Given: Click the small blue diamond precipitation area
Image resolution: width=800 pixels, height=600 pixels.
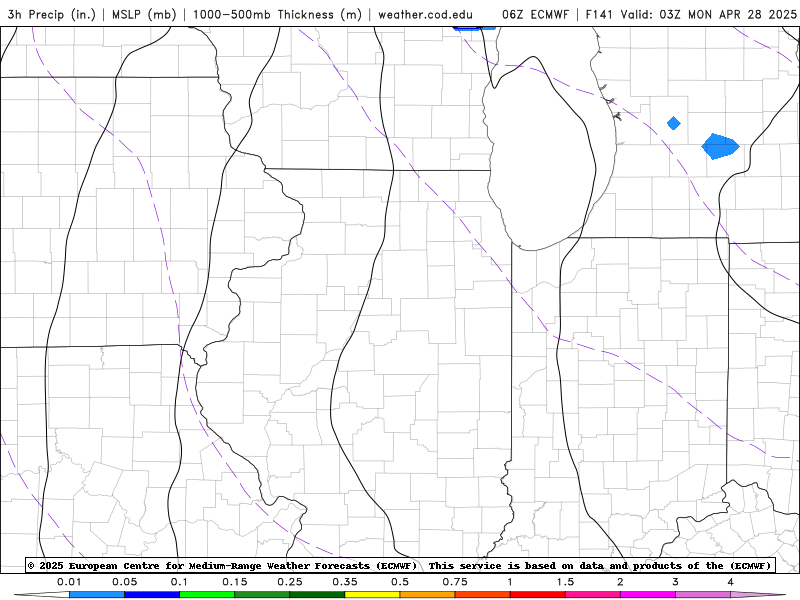Looking at the screenshot, I should (x=674, y=123).
